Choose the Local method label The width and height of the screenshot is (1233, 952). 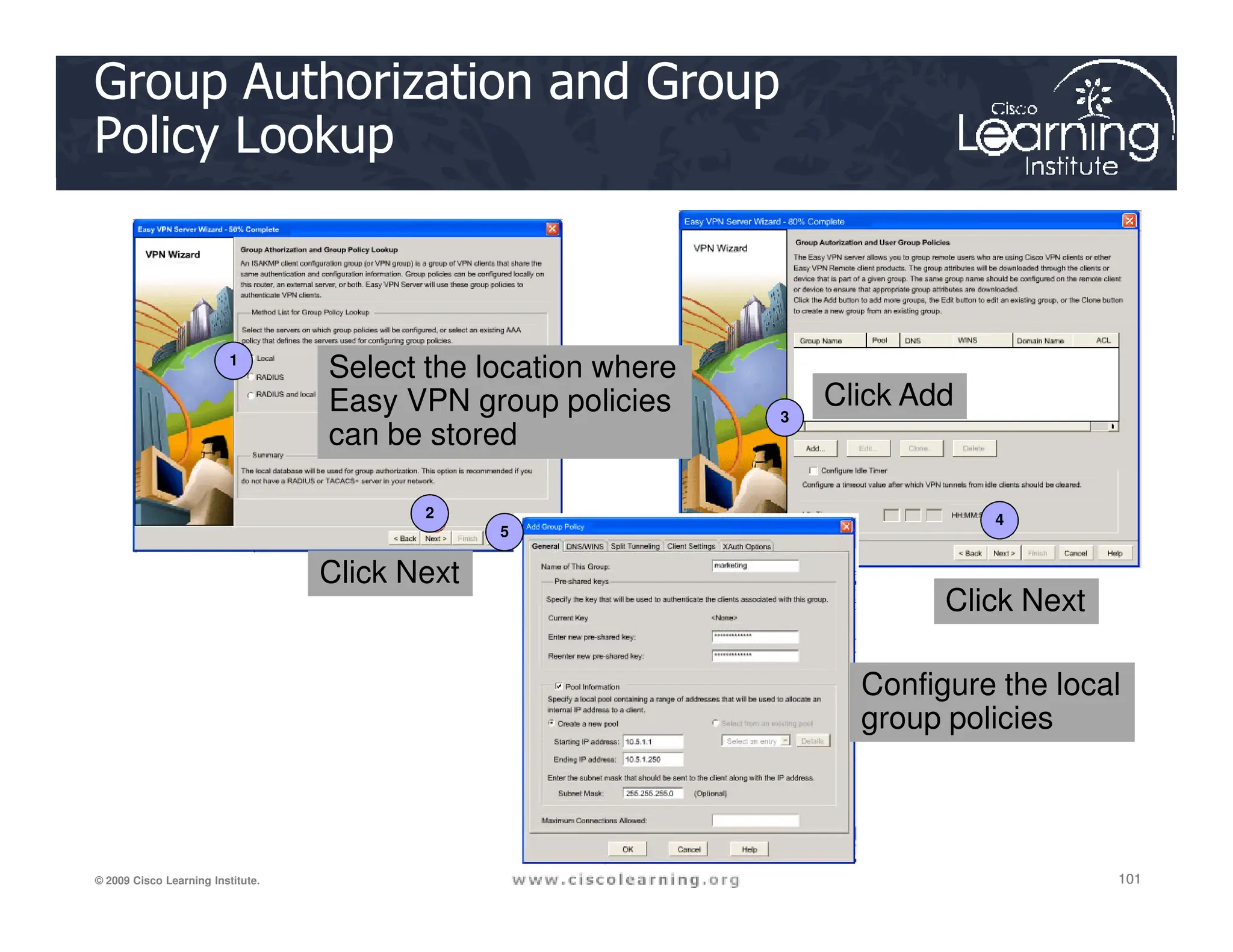coord(266,359)
